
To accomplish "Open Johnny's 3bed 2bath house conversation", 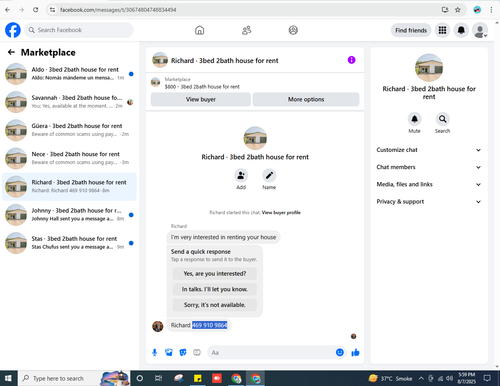I will (x=69, y=215).
